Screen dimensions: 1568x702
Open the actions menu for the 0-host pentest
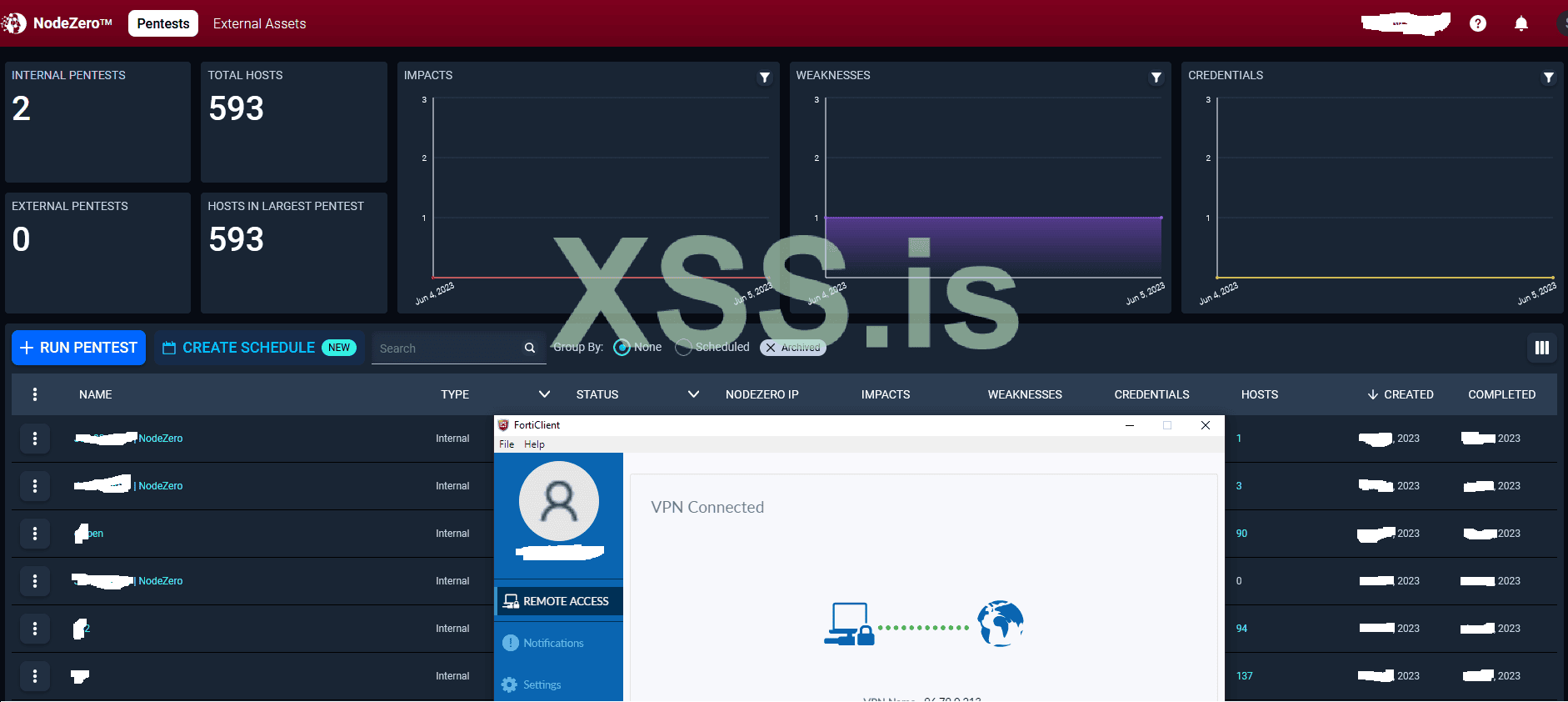(x=35, y=581)
